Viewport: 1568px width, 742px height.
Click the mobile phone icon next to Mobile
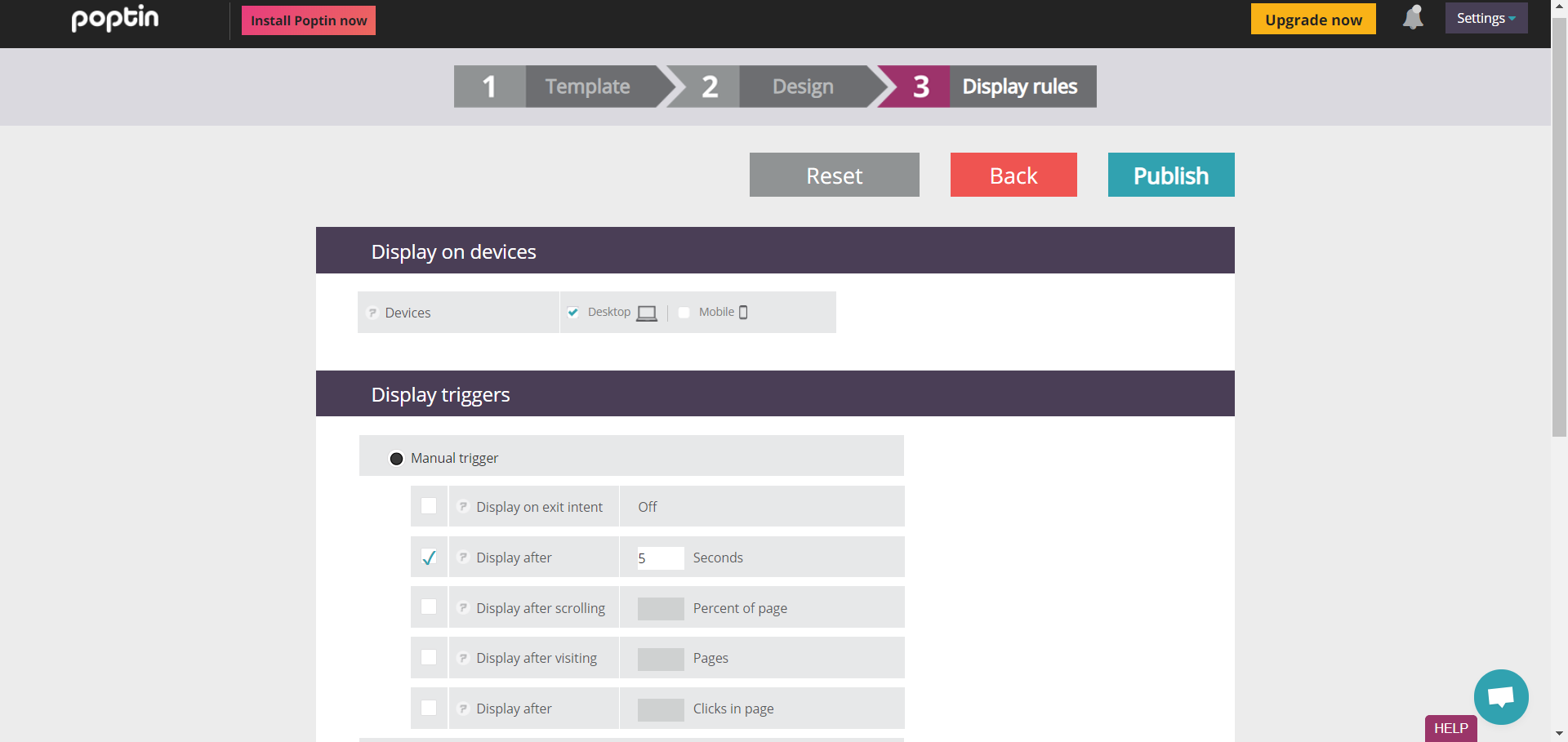pyautogui.click(x=744, y=312)
